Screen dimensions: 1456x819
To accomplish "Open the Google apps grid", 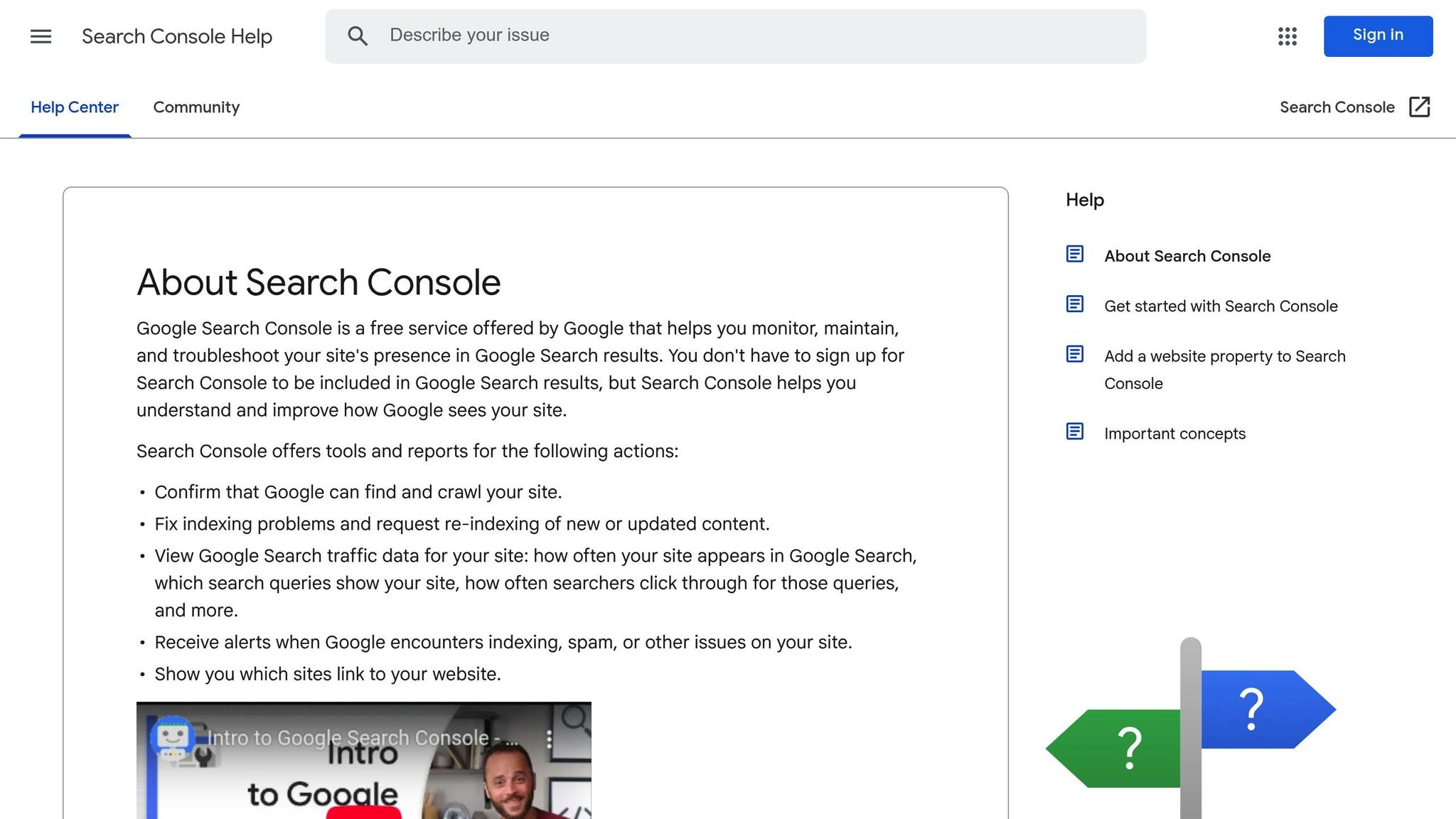I will [1286, 36].
